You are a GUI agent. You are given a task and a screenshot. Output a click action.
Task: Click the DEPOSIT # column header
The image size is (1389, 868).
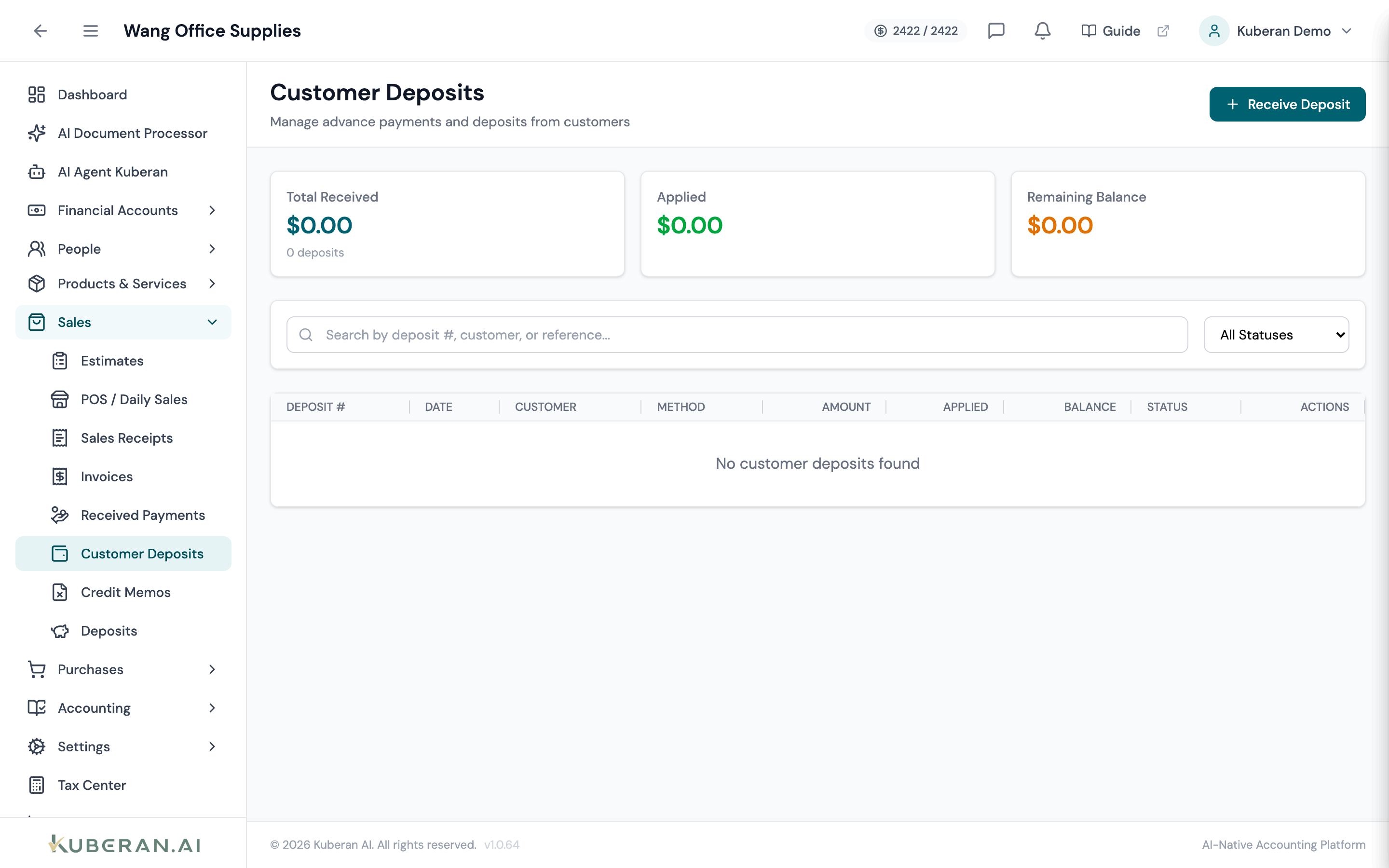tap(316, 407)
